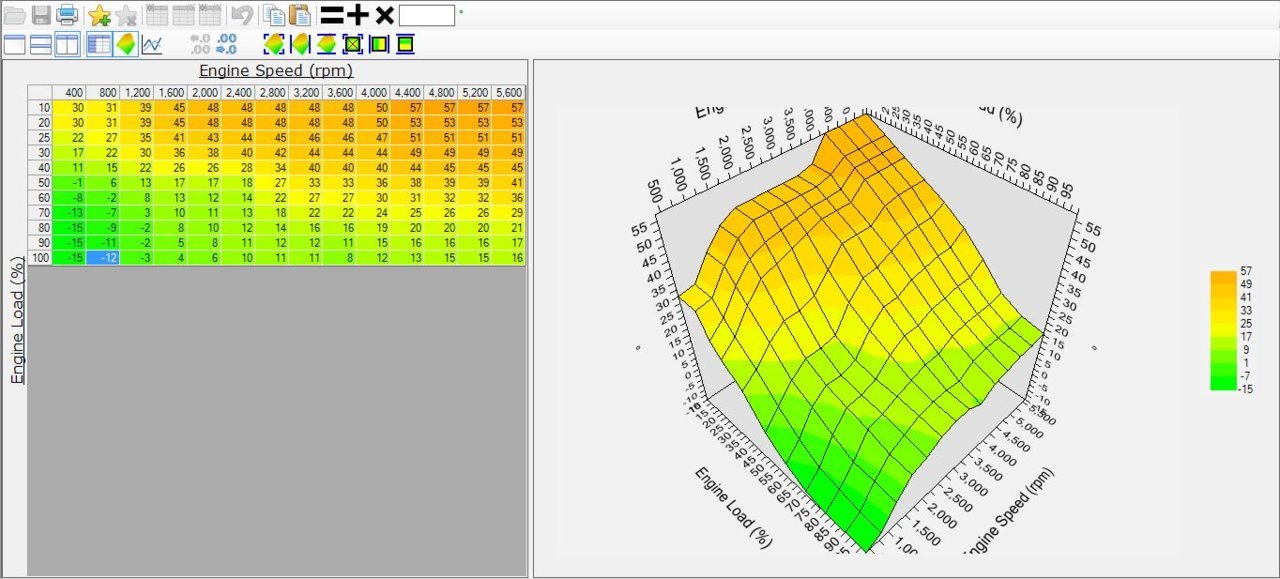Toggle the 3D surface view icon
This screenshot has width=1280, height=579.
point(126,44)
